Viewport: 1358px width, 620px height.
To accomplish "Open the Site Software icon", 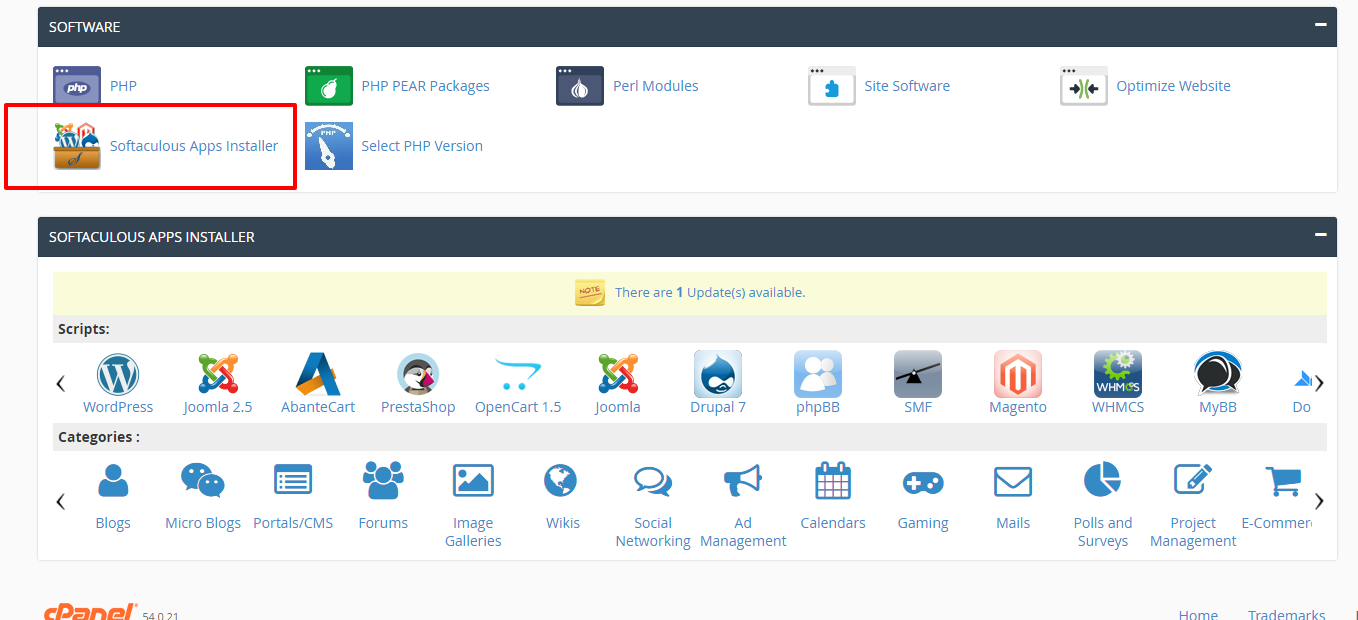I will pos(832,86).
